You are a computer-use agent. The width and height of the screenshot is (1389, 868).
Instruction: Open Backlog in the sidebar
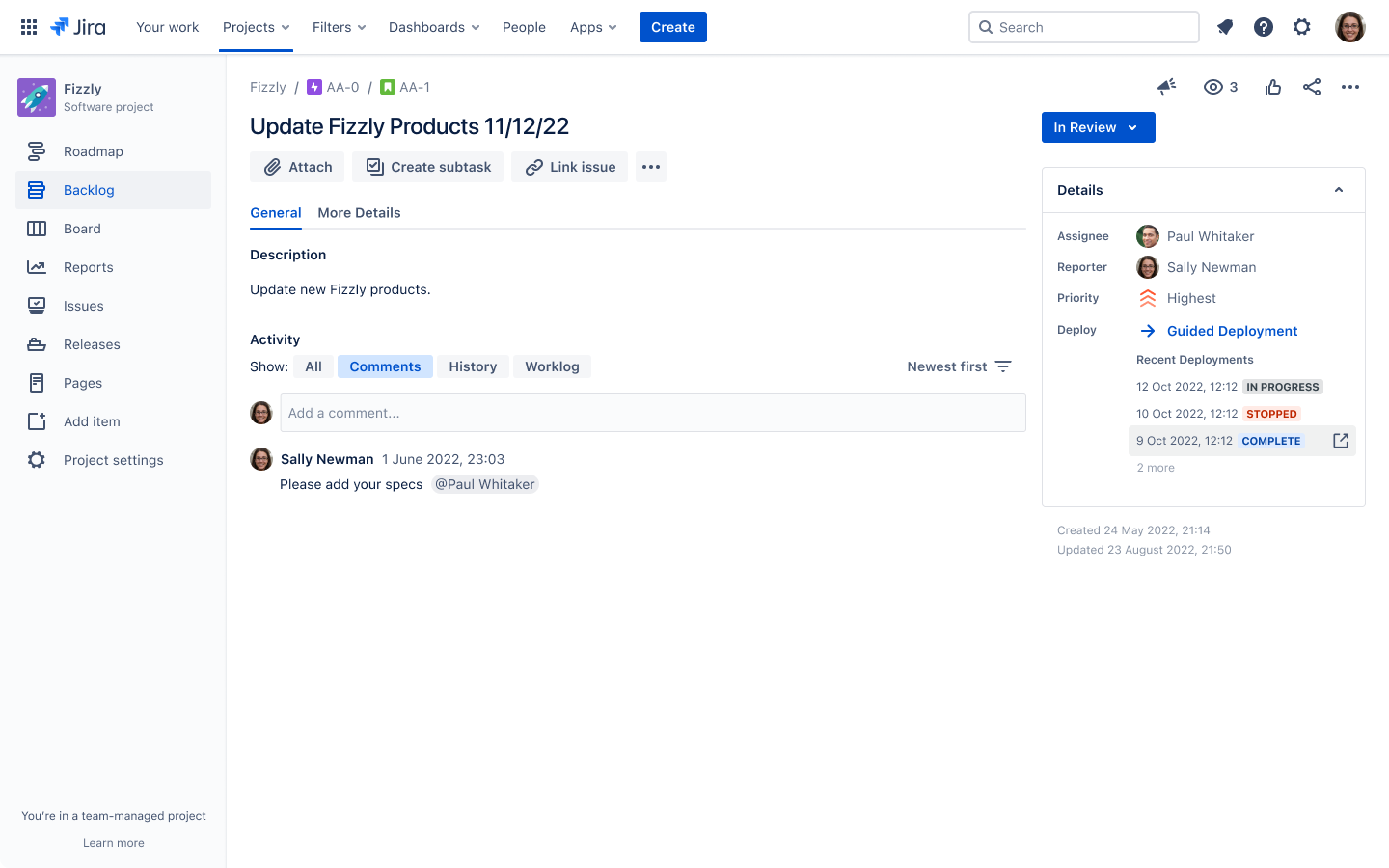click(89, 190)
